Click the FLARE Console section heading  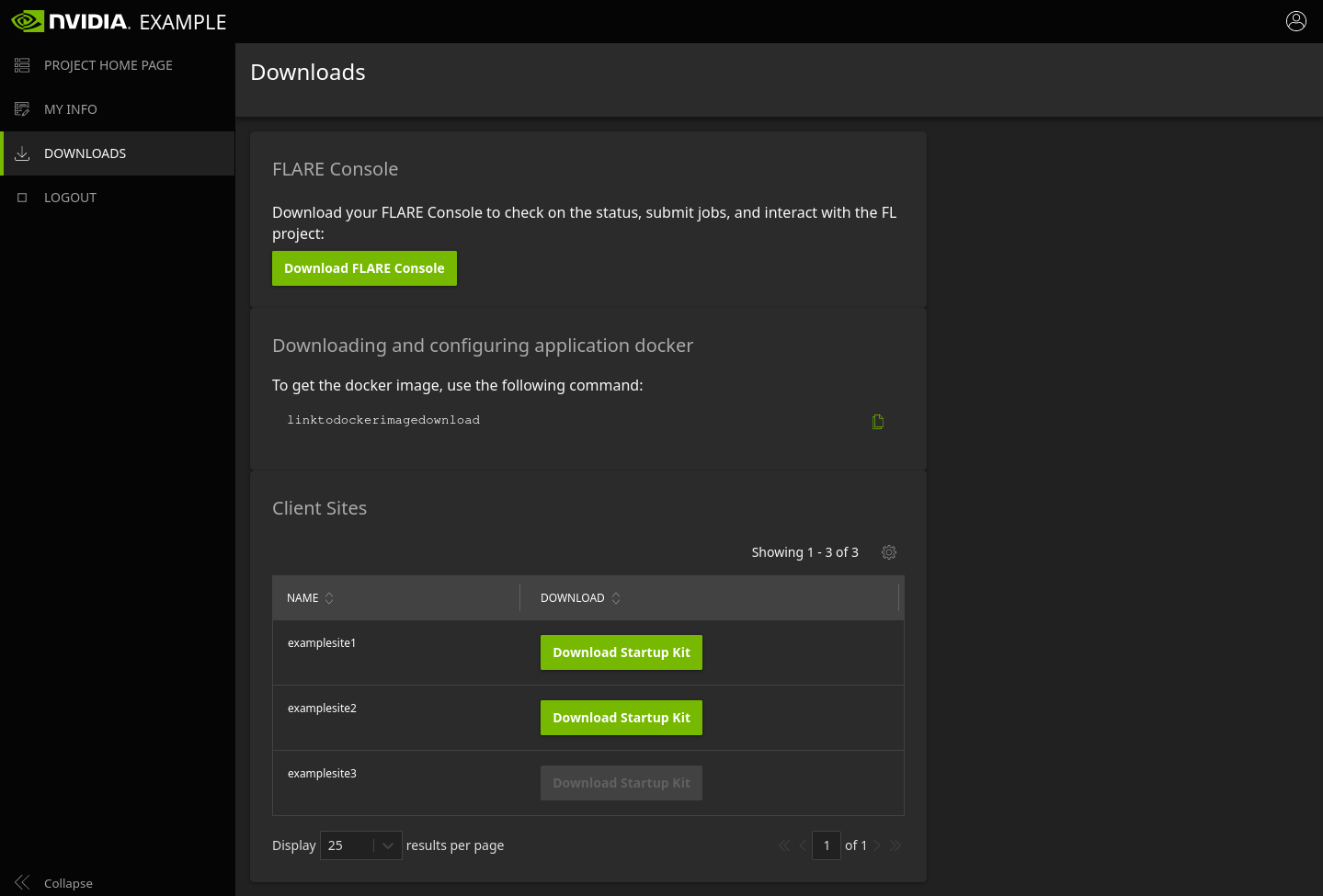click(336, 169)
